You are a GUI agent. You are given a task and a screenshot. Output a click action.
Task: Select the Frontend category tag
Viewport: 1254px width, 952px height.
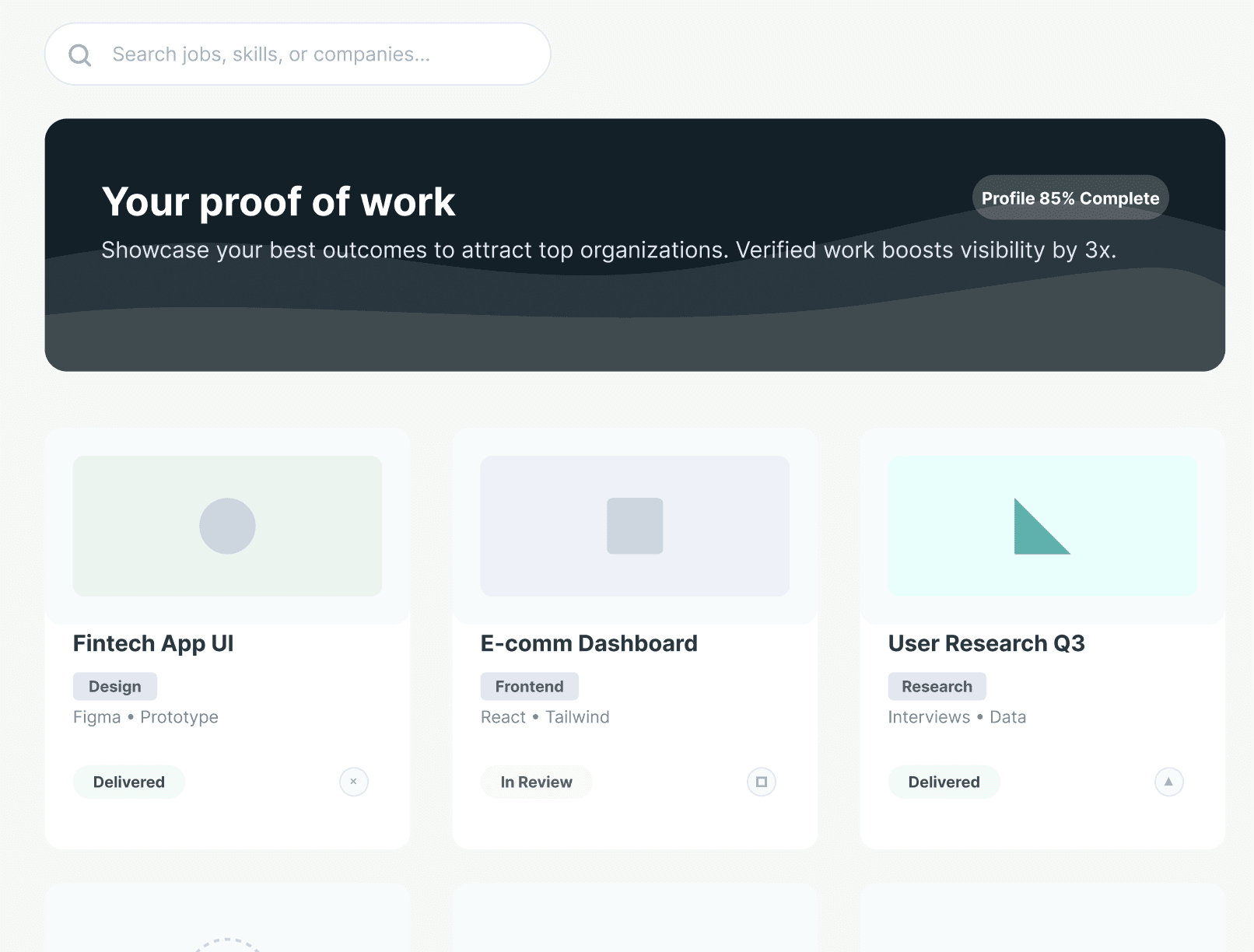tap(530, 686)
